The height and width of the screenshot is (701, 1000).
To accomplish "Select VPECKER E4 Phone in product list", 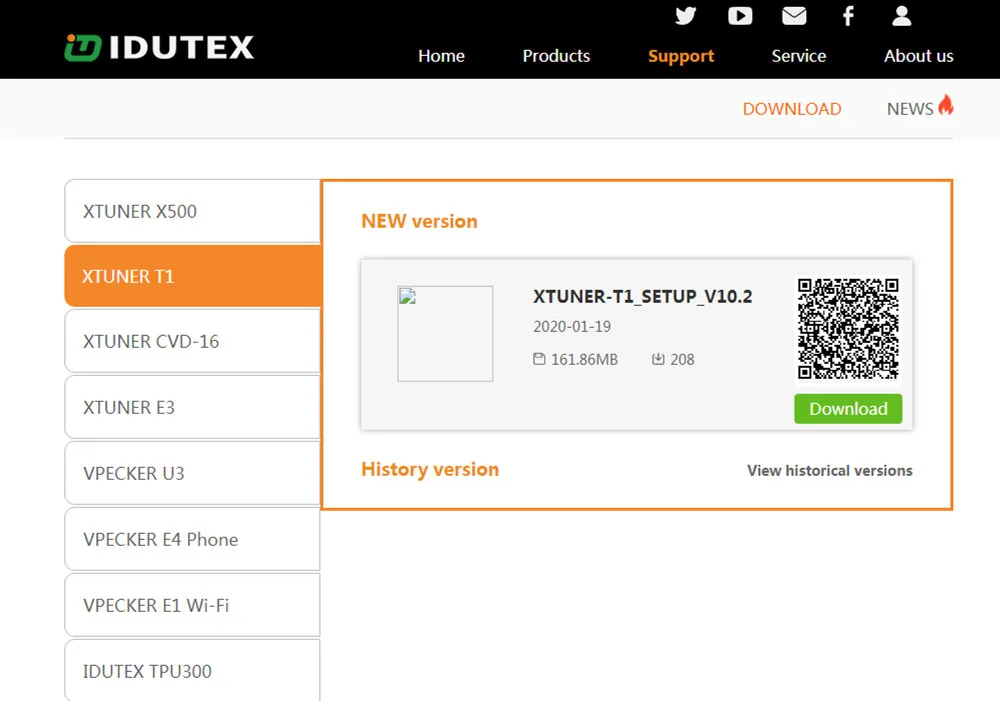I will 193,539.
